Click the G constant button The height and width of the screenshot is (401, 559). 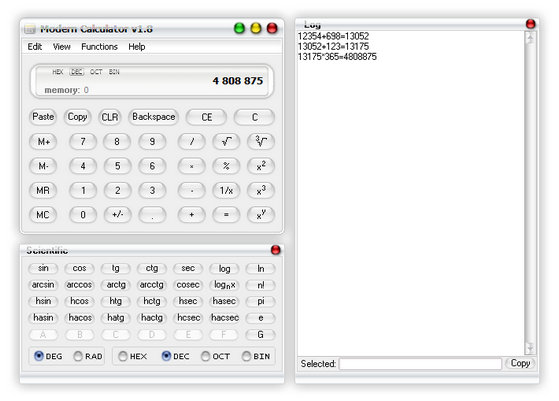tap(261, 334)
